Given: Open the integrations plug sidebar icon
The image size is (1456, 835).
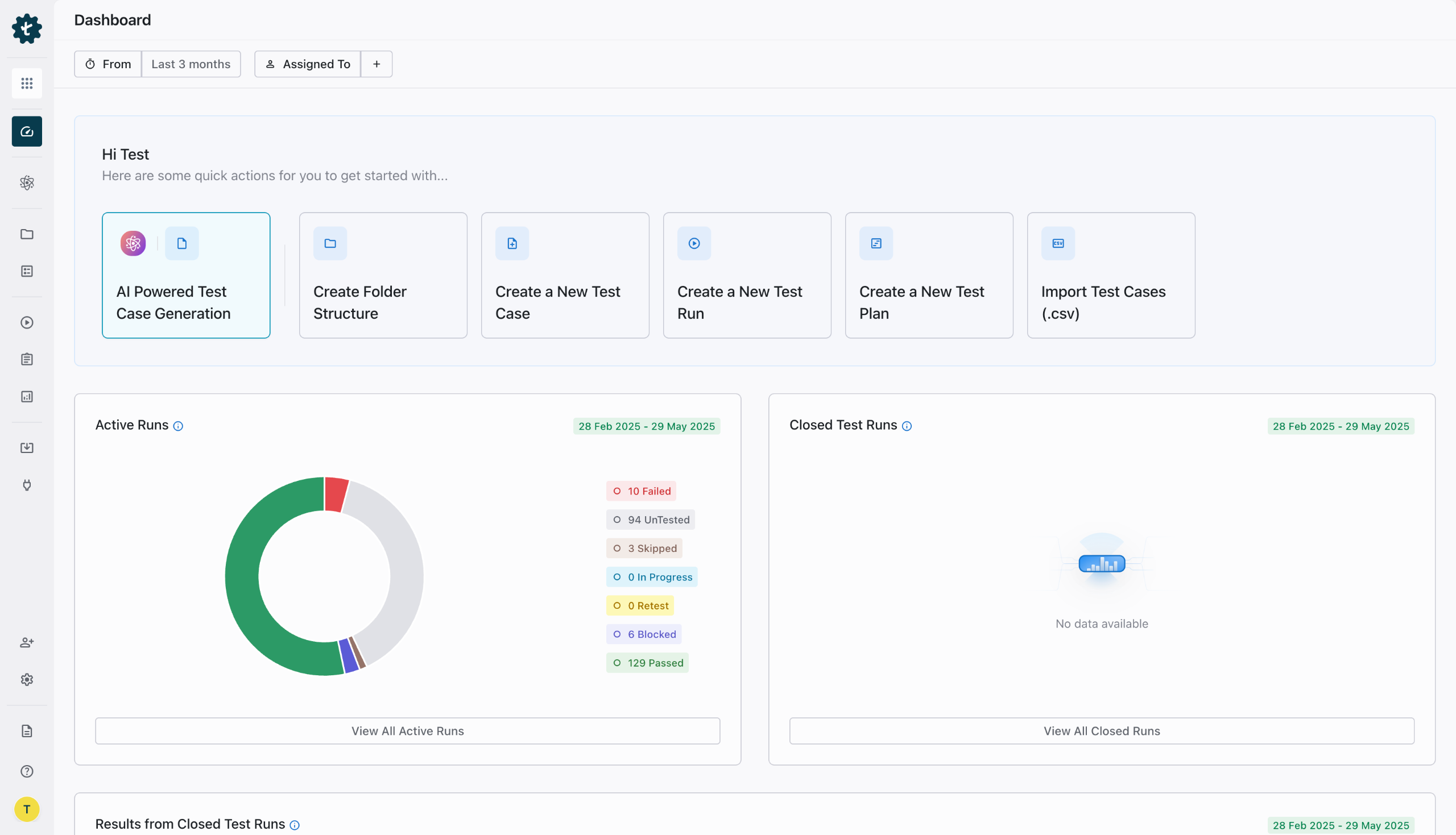Looking at the screenshot, I should pos(26,485).
